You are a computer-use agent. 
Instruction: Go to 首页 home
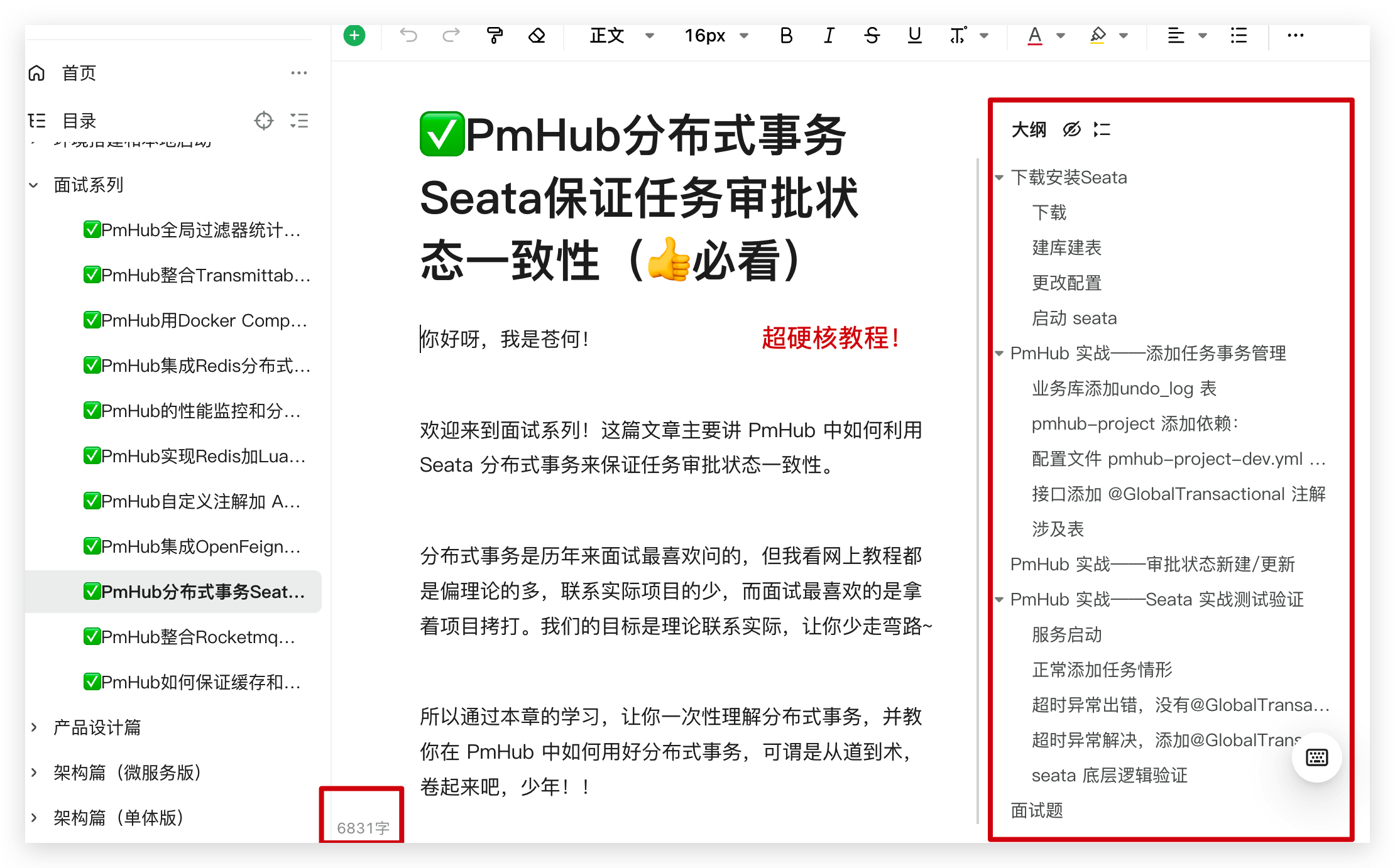point(79,73)
